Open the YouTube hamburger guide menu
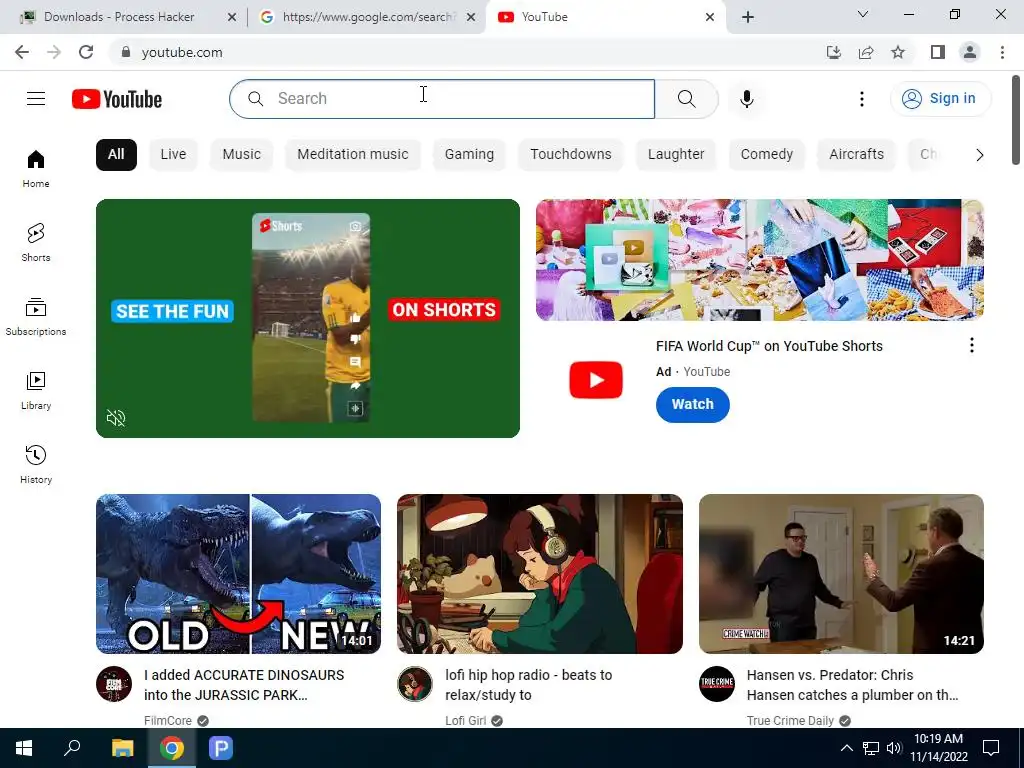The width and height of the screenshot is (1024, 768). coord(36,99)
